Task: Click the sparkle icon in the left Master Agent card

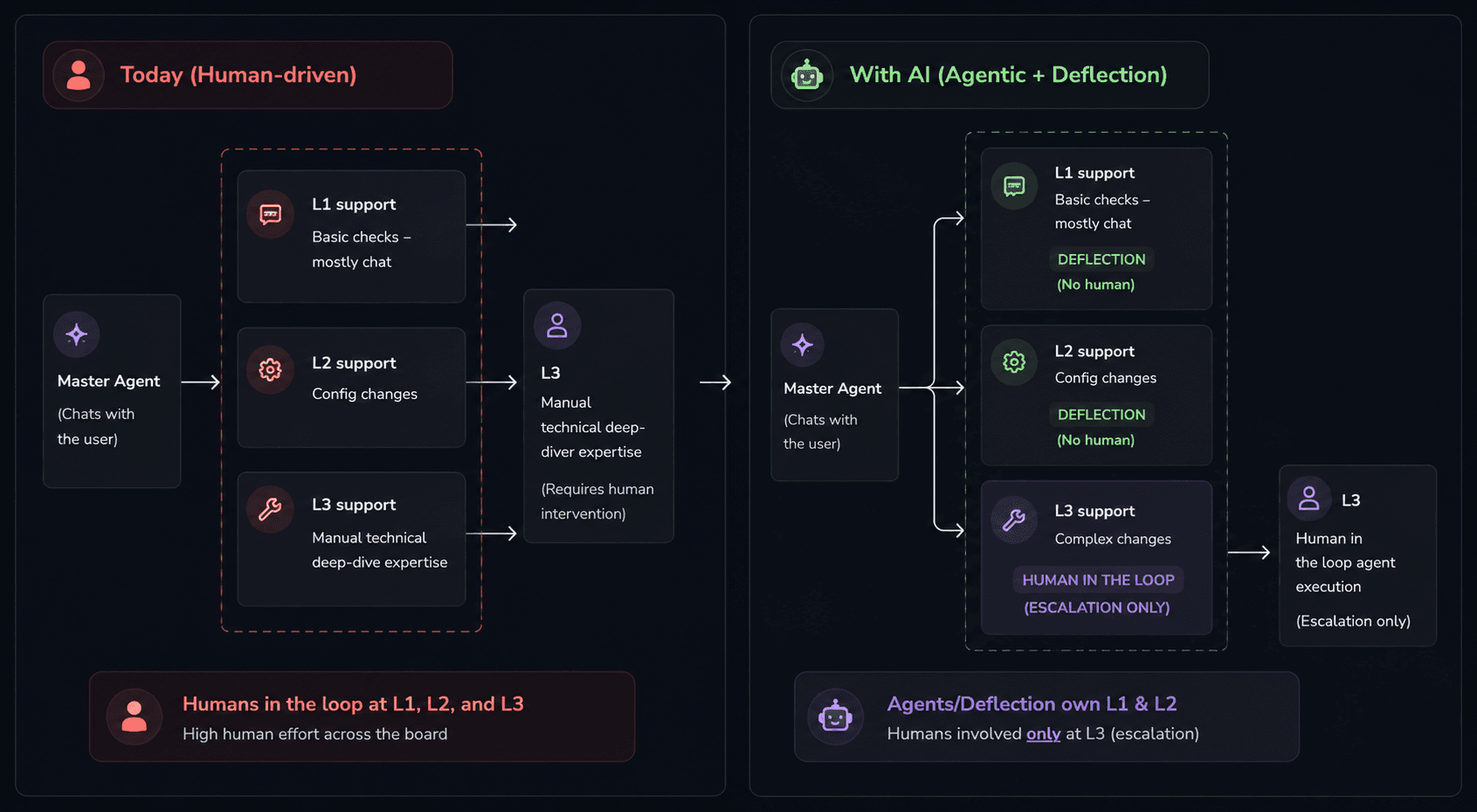Action: pos(77,334)
